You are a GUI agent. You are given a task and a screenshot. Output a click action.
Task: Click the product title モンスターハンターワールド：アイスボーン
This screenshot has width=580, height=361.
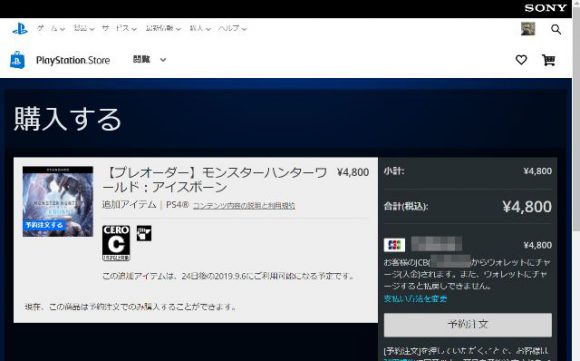215,180
